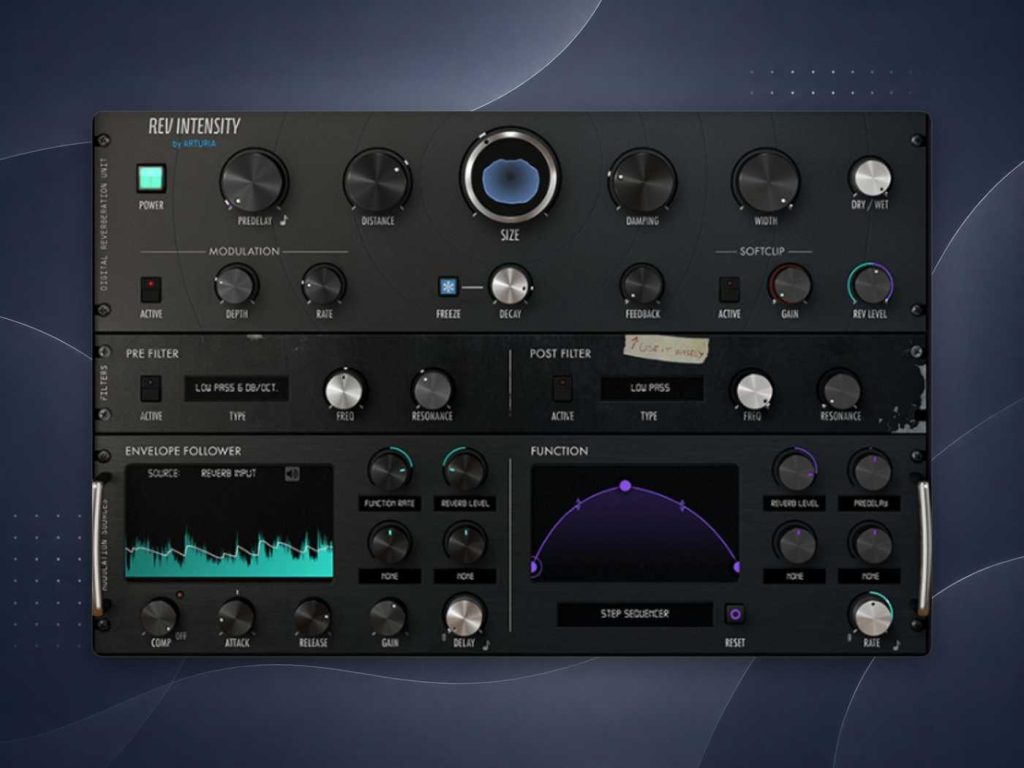Click amount knob above Function Rate label
The image size is (1024, 768).
389,471
